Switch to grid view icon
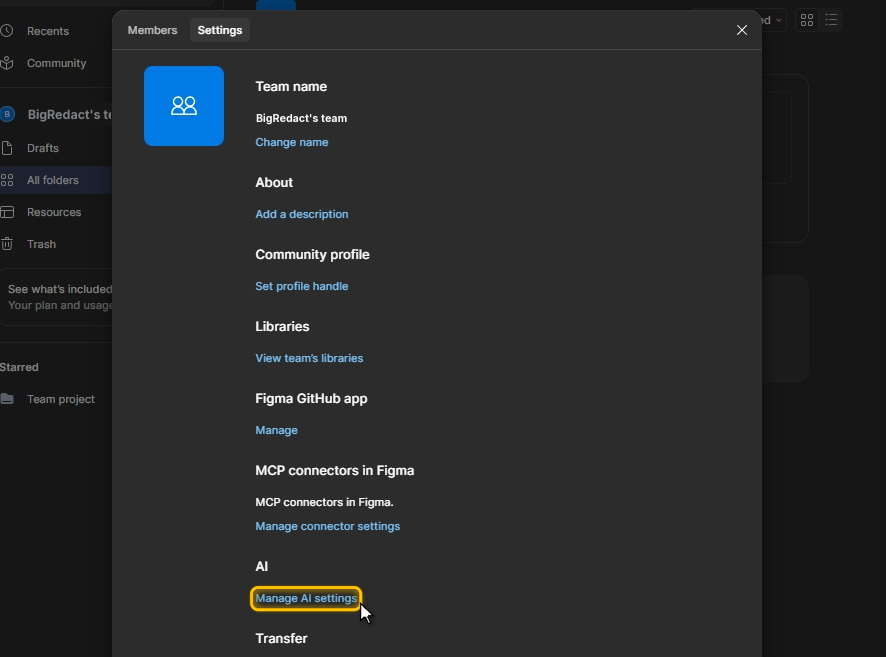The width and height of the screenshot is (886, 657). click(x=807, y=20)
